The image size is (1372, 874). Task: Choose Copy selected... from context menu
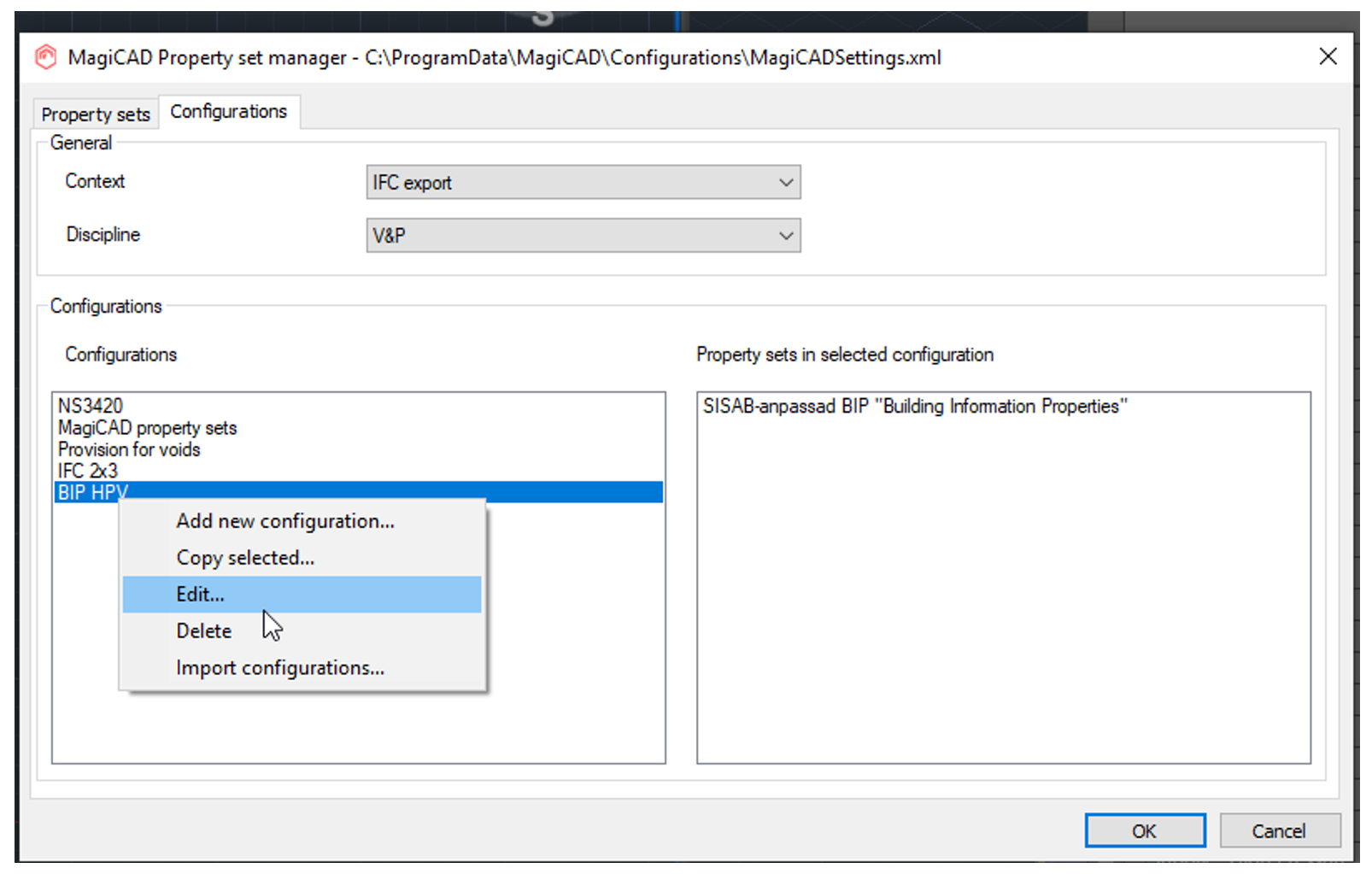coord(302,558)
